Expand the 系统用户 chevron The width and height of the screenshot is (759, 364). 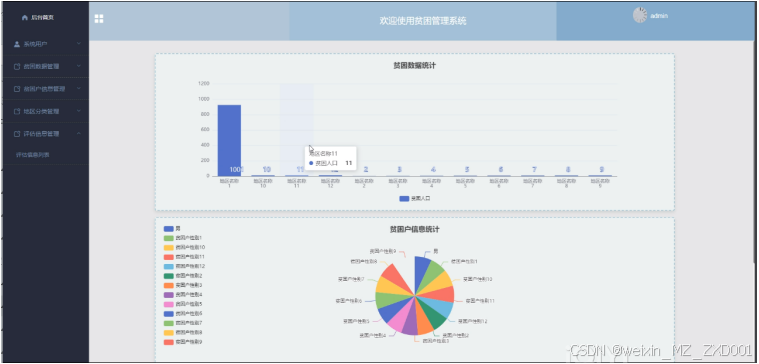tap(79, 44)
